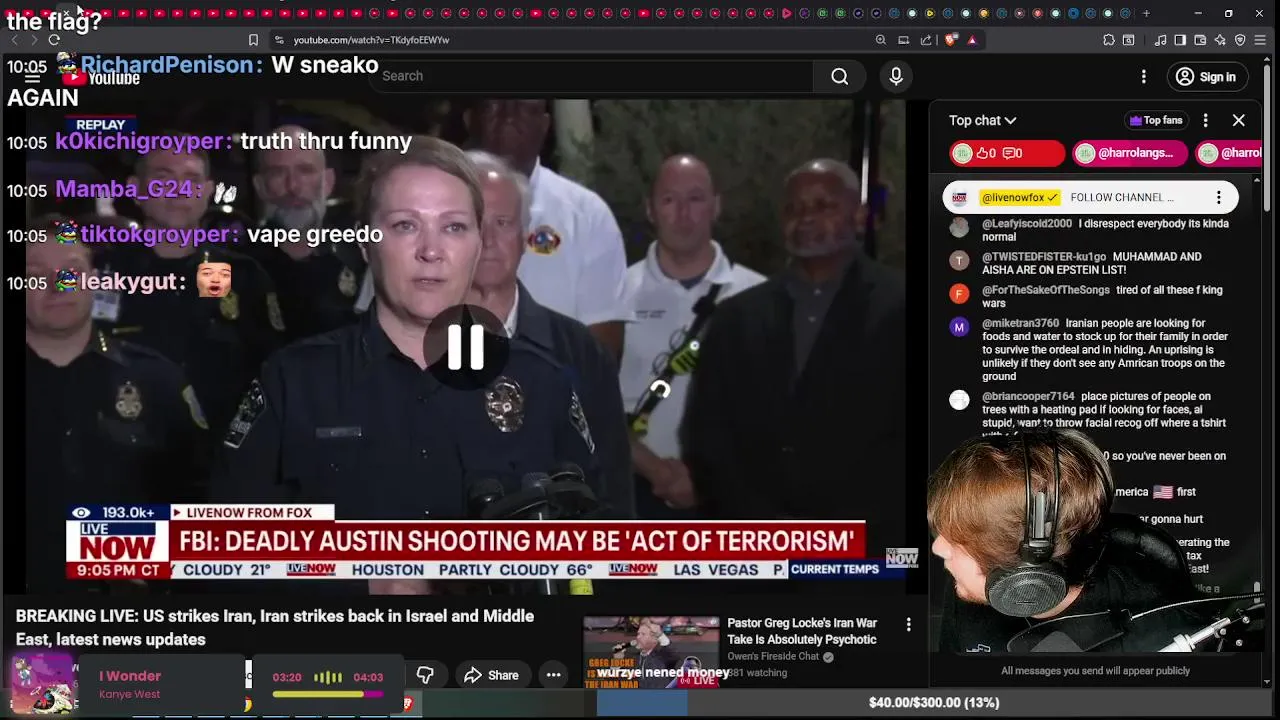This screenshot has height=720, width=1280.
Task: Click the share page icon in address bar
Action: pyautogui.click(x=926, y=40)
